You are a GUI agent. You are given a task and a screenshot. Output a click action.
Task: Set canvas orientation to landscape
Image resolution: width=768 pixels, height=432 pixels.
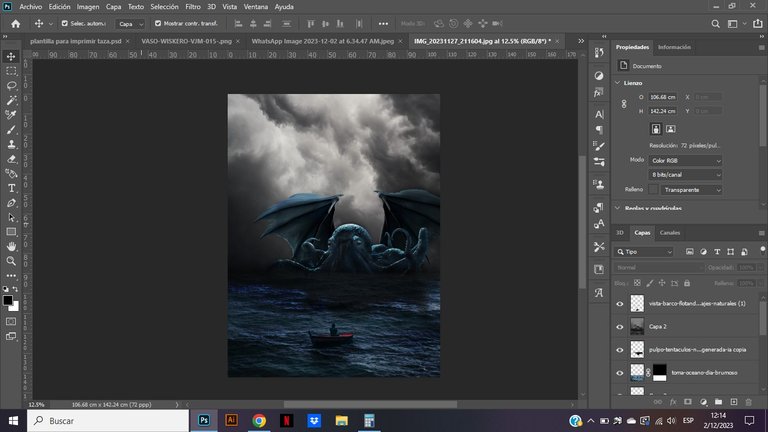click(671, 129)
